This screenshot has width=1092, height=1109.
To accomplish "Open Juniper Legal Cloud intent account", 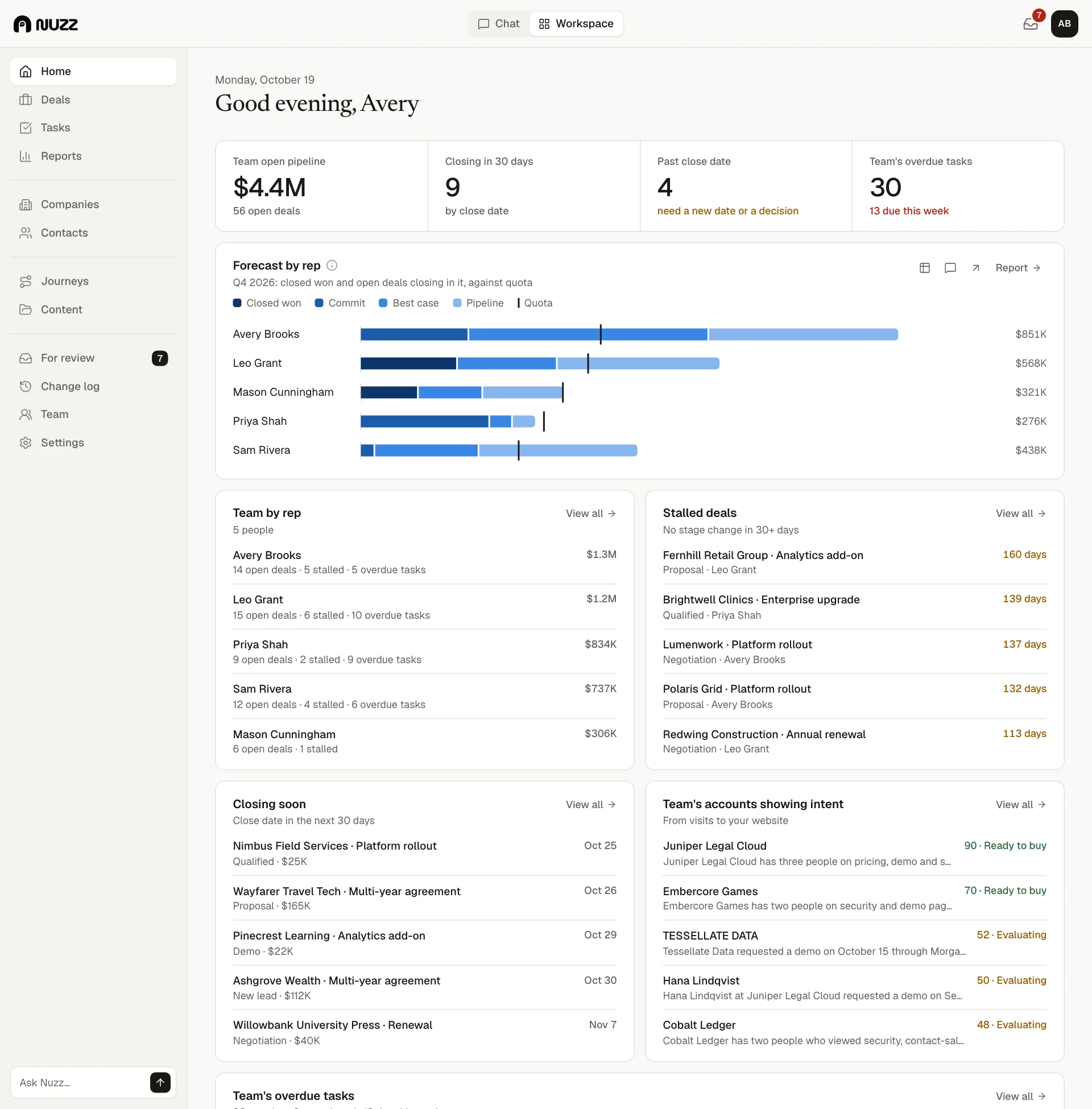I will click(855, 853).
